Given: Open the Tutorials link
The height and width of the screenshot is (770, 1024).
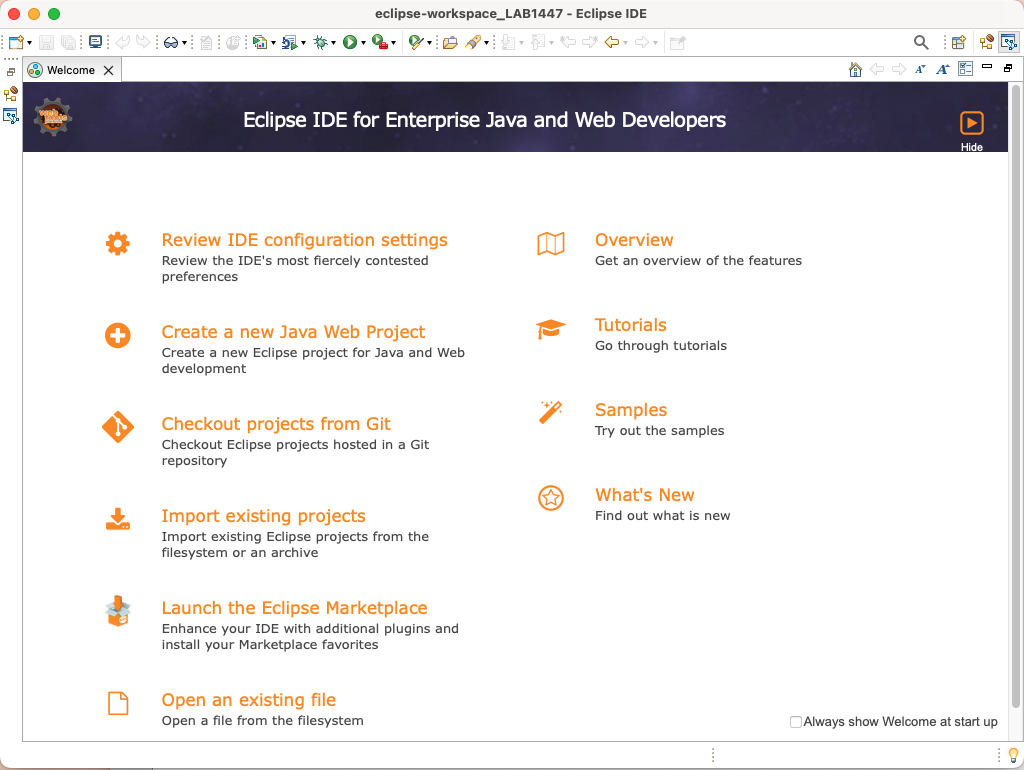Looking at the screenshot, I should [631, 325].
